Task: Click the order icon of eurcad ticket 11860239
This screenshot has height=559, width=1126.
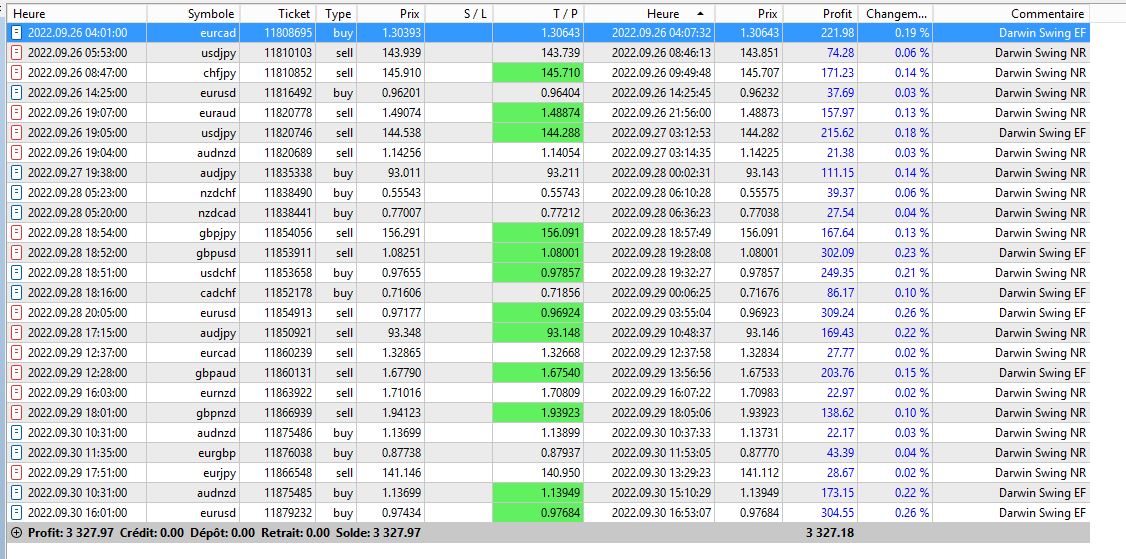Action: click(x=17, y=353)
